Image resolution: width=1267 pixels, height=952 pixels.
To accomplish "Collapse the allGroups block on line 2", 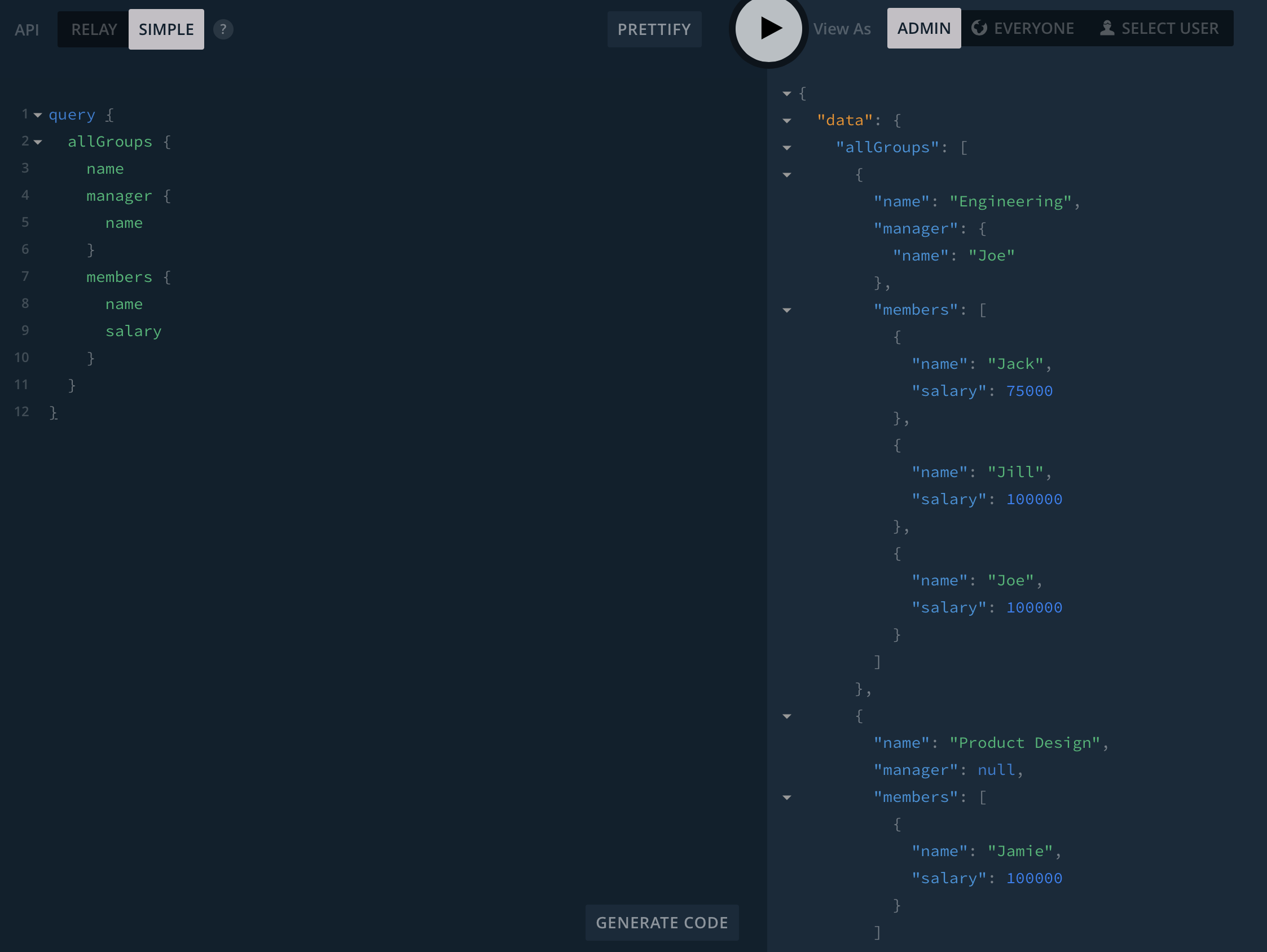I will [38, 142].
